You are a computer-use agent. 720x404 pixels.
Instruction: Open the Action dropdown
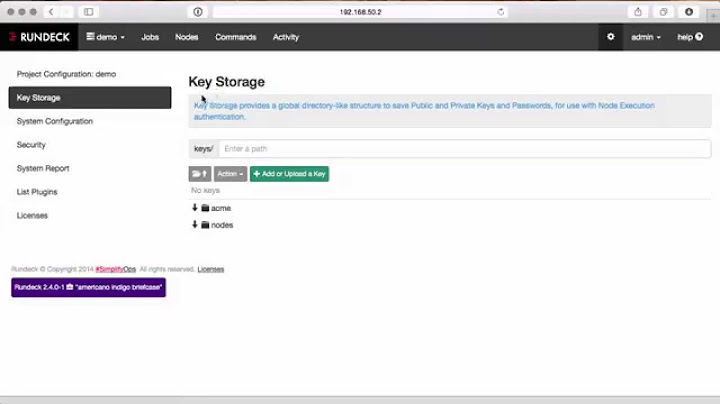(x=230, y=174)
